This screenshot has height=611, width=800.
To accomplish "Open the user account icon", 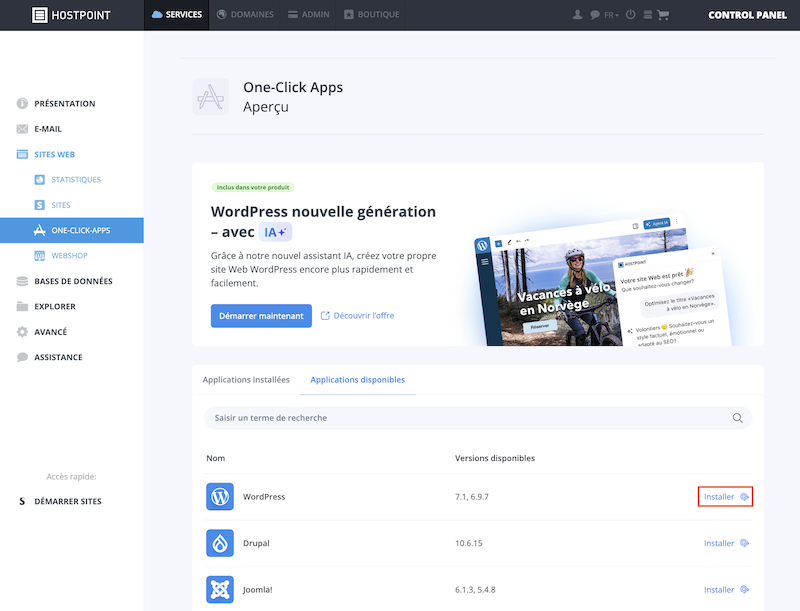I will point(577,15).
